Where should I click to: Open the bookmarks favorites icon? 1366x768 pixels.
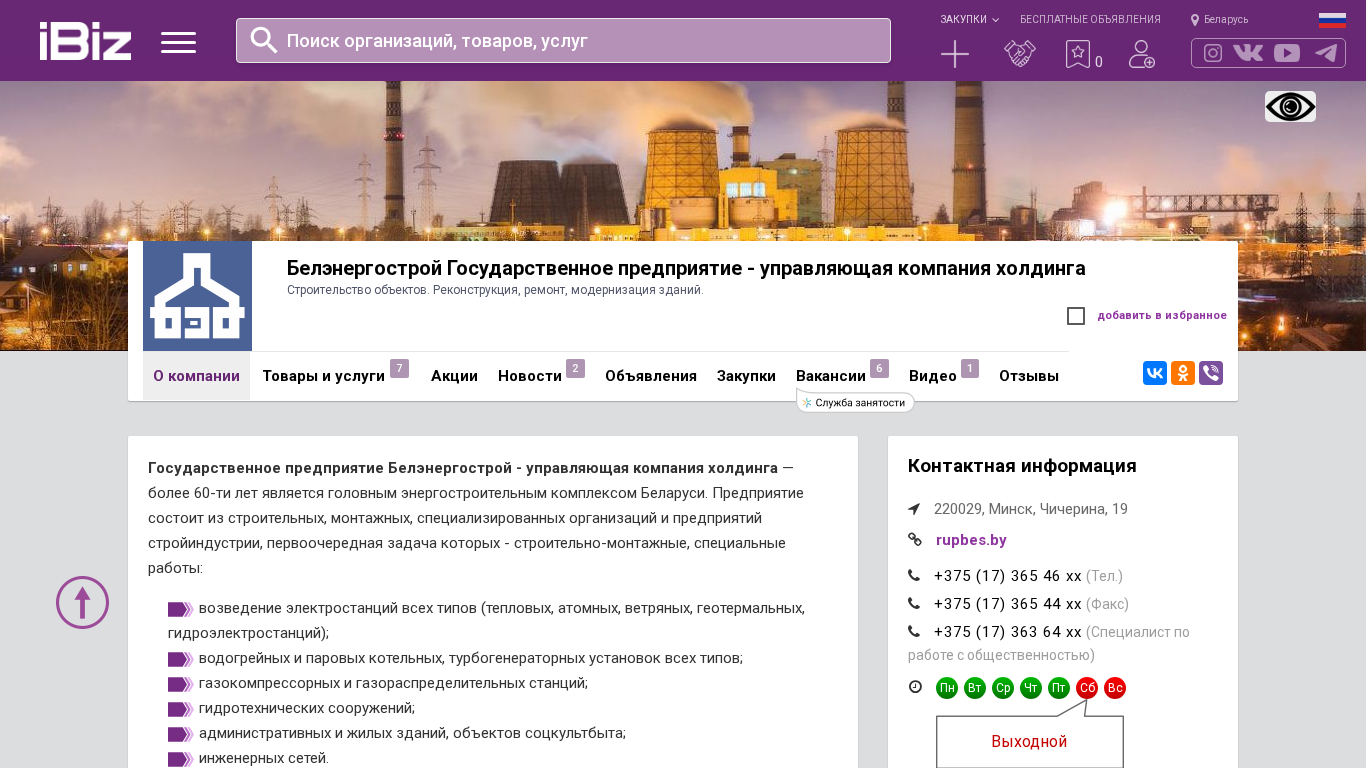pyautogui.click(x=1077, y=54)
